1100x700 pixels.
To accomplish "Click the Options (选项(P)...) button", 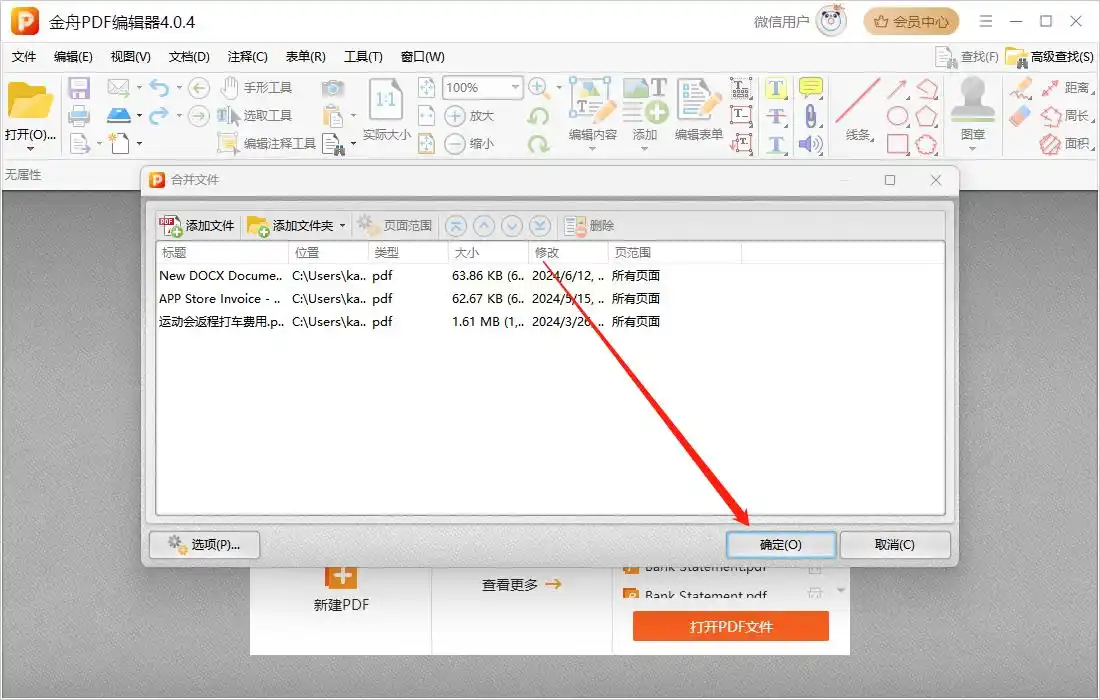I will pyautogui.click(x=204, y=544).
